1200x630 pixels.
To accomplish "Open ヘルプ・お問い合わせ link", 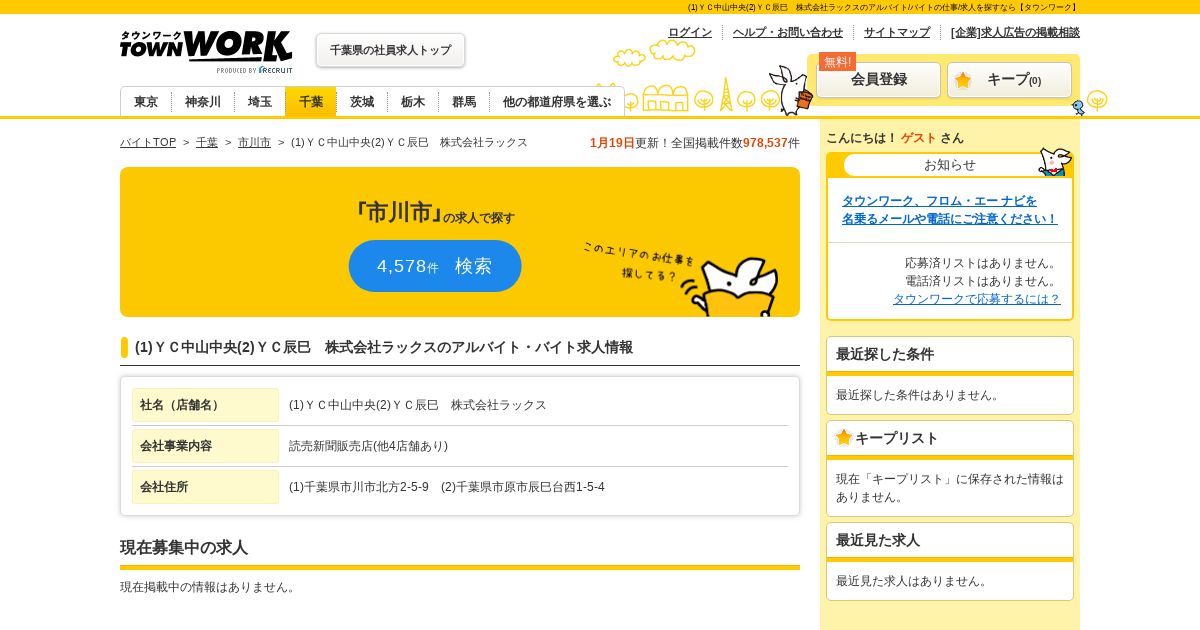I will [x=788, y=32].
